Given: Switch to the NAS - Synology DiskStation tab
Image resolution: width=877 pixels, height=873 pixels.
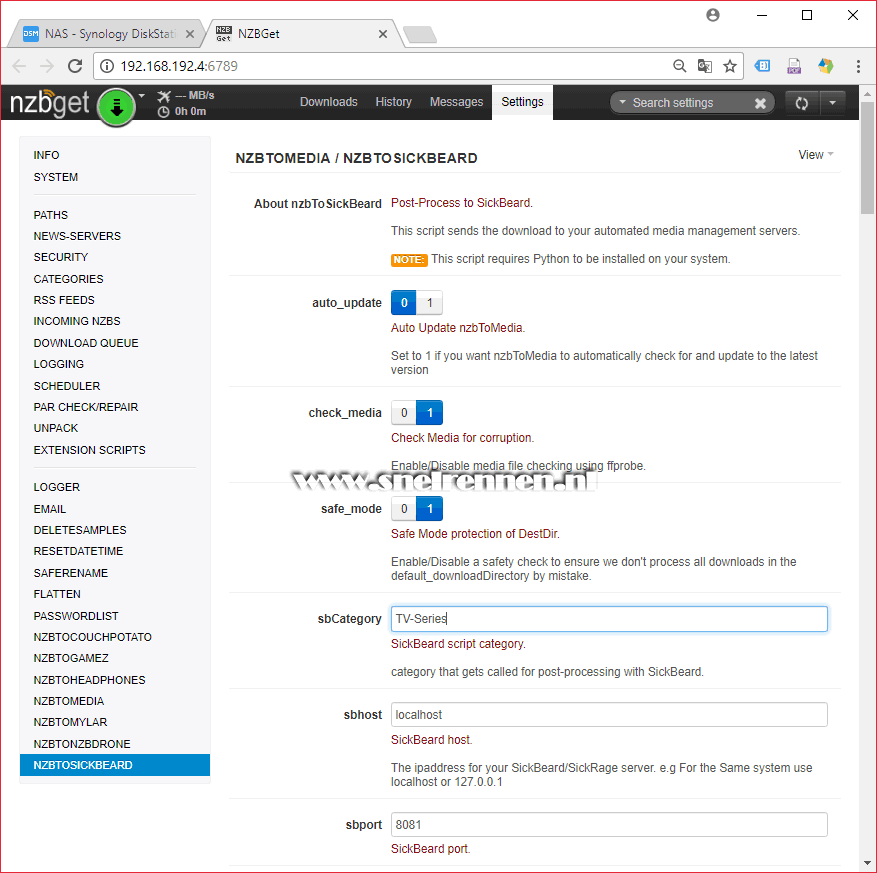Looking at the screenshot, I should 107,34.
